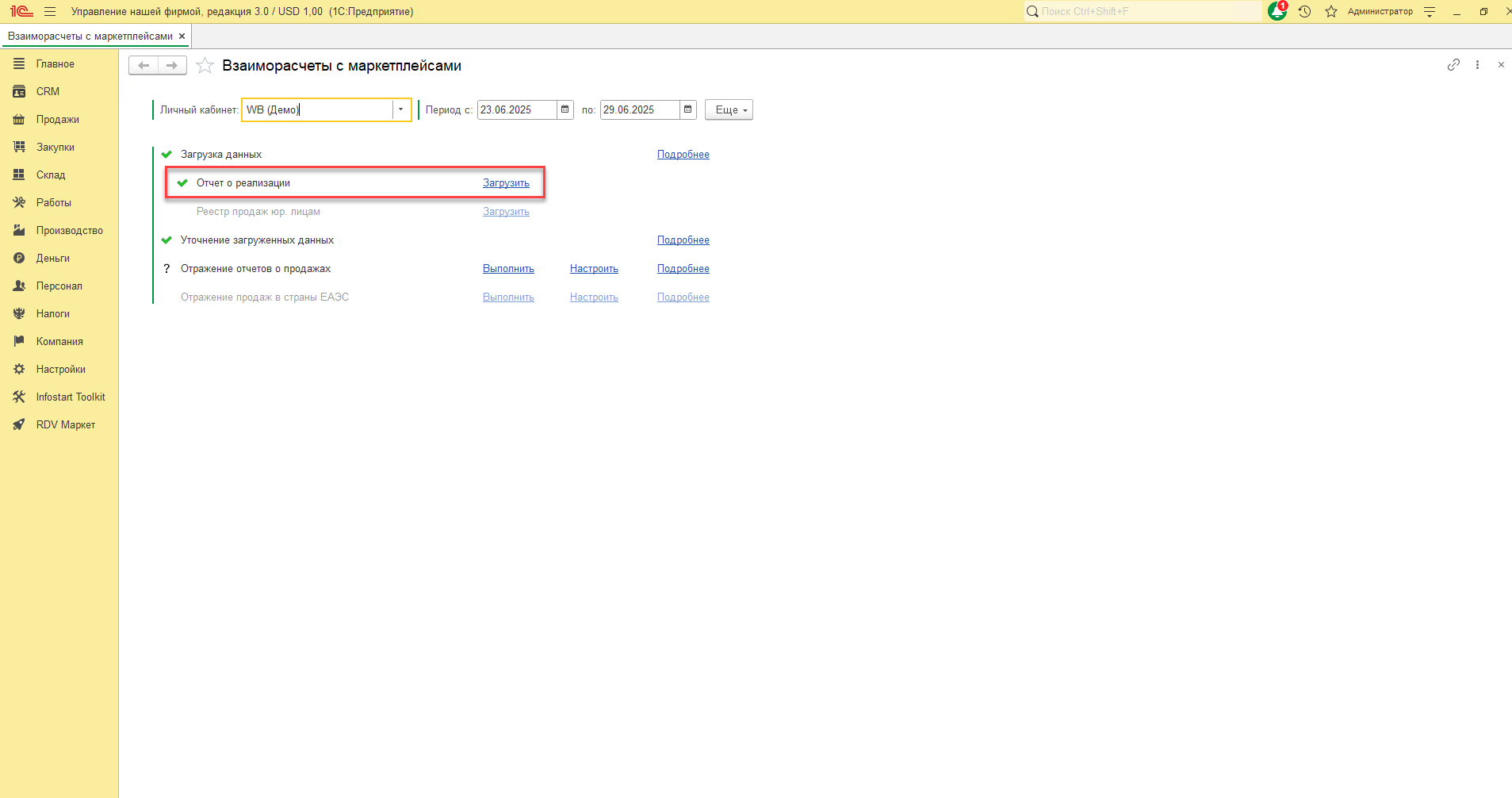Open the Продажи section
Image resolution: width=1512 pixels, height=798 pixels.
[x=59, y=119]
